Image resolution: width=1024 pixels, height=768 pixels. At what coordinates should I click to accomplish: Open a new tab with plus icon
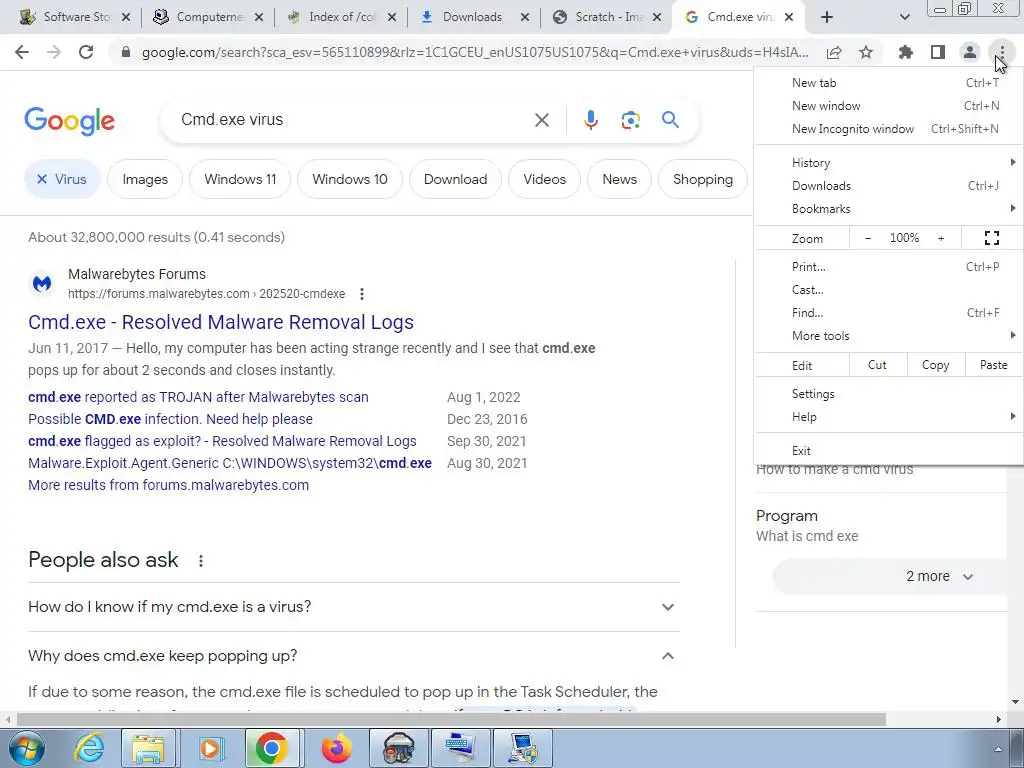827,17
